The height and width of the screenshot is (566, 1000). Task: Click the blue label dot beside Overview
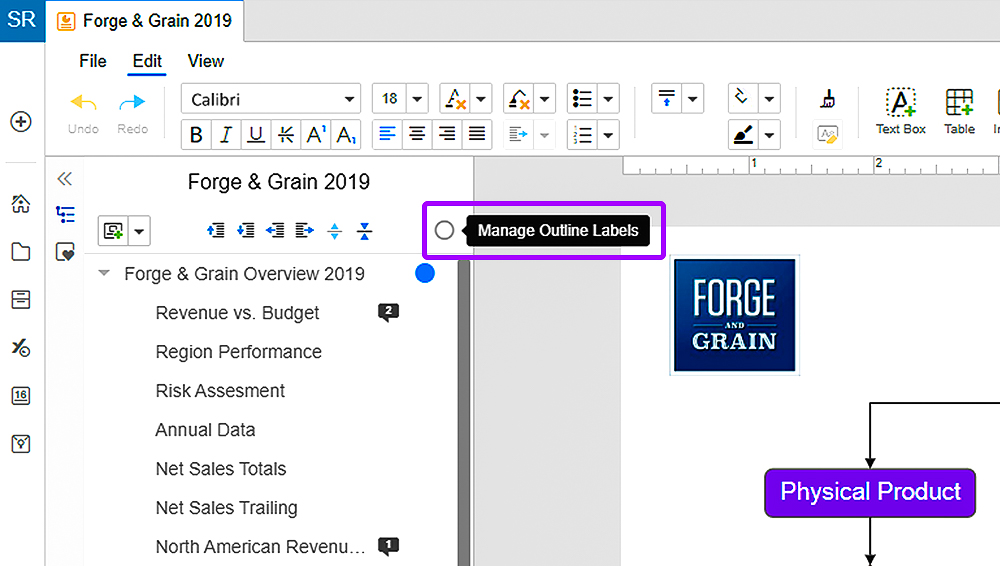pyautogui.click(x=425, y=273)
